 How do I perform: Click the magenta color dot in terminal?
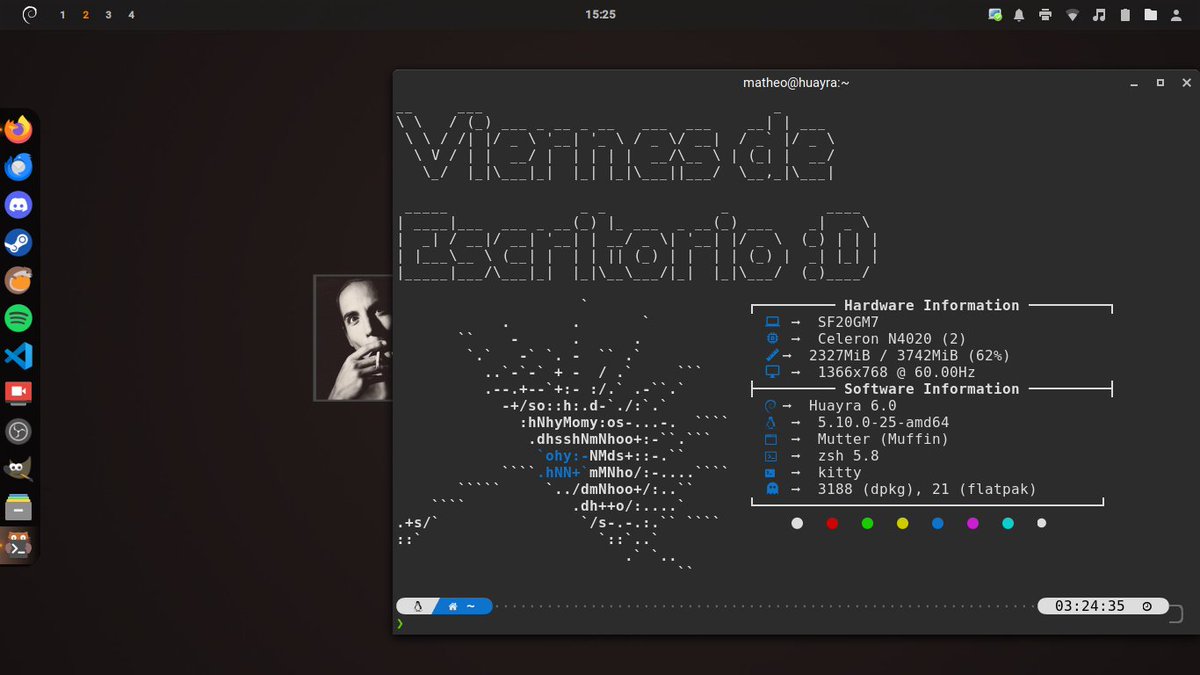coord(972,523)
